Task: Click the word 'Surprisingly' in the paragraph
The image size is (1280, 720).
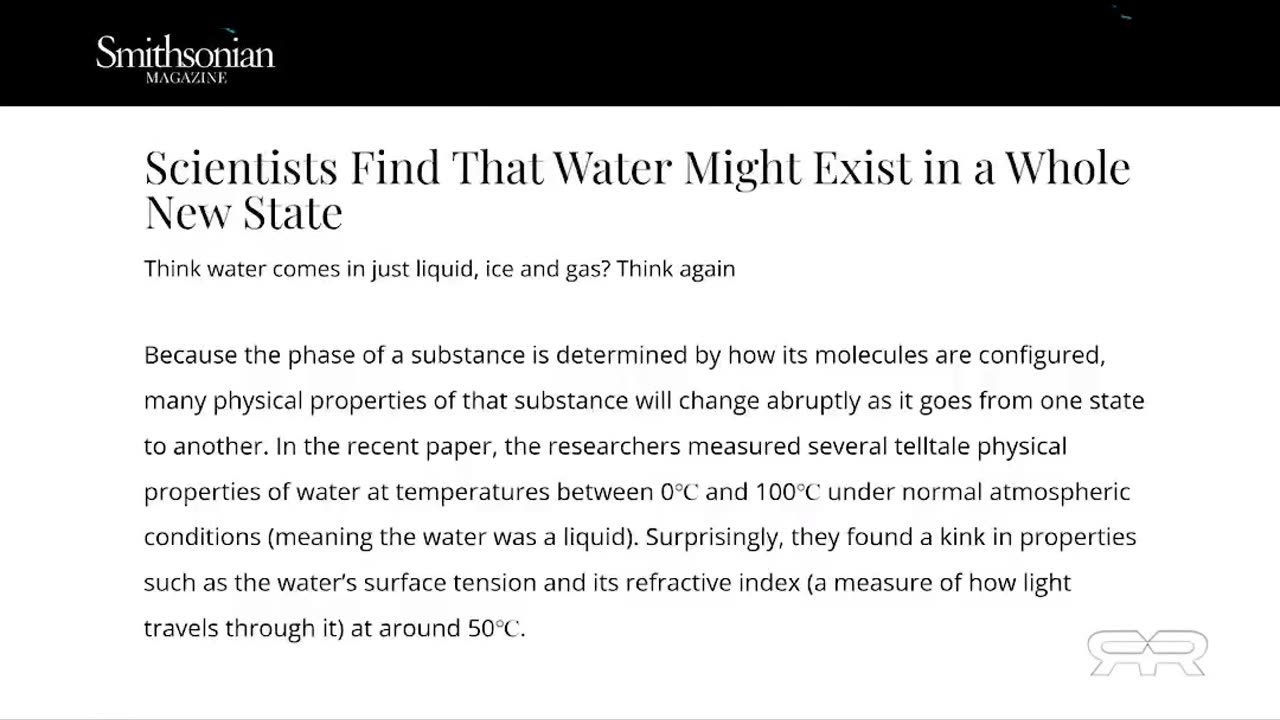Action: pyautogui.click(x=712, y=537)
